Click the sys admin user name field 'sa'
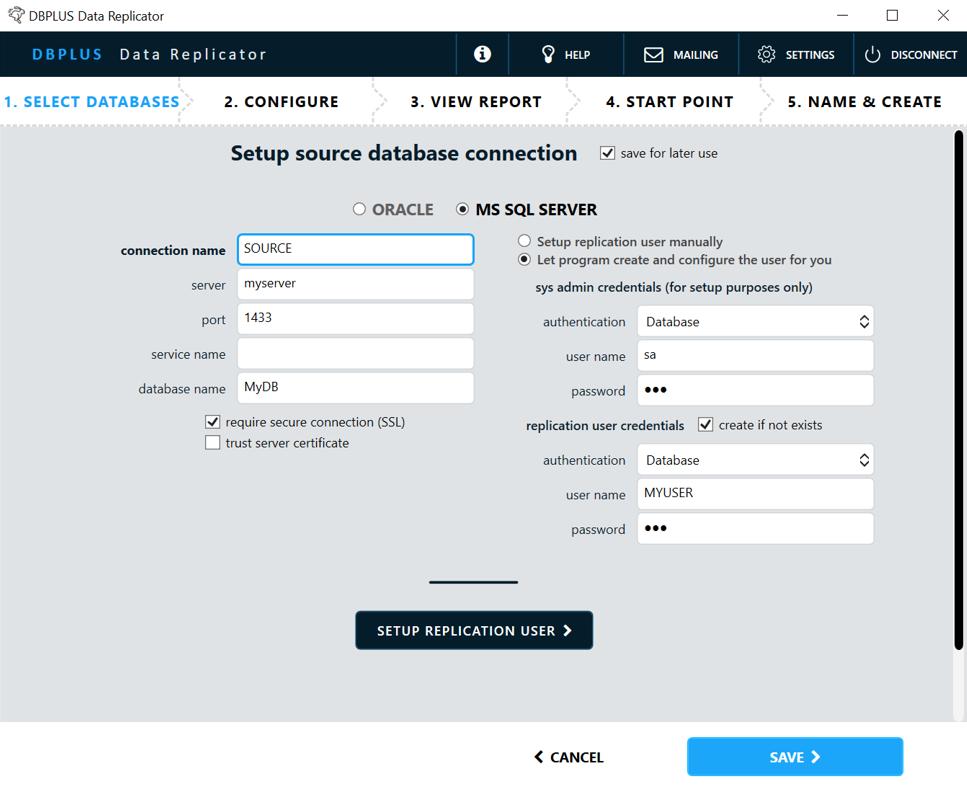 [755, 356]
